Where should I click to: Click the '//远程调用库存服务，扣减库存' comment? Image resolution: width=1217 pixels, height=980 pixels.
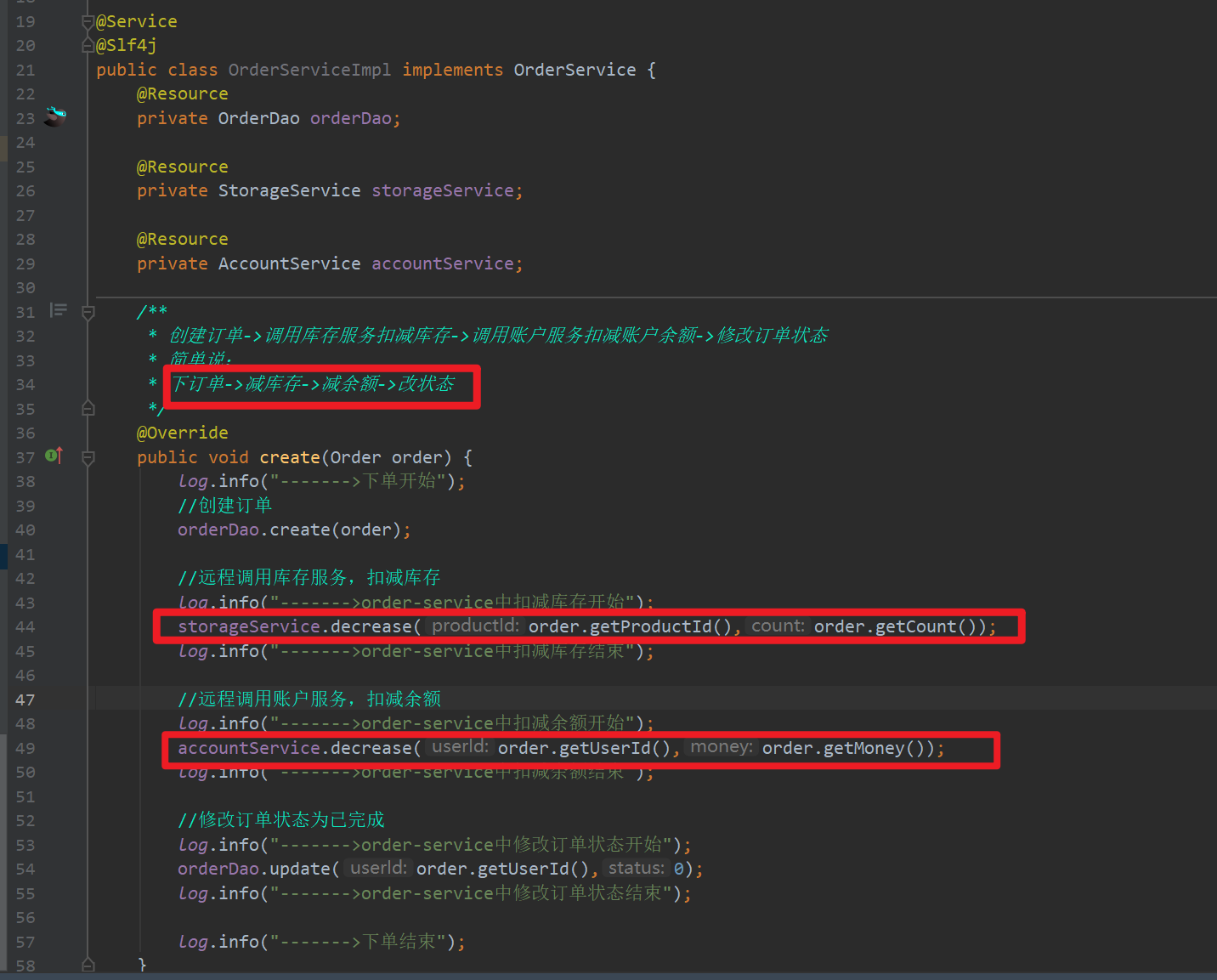(x=309, y=578)
